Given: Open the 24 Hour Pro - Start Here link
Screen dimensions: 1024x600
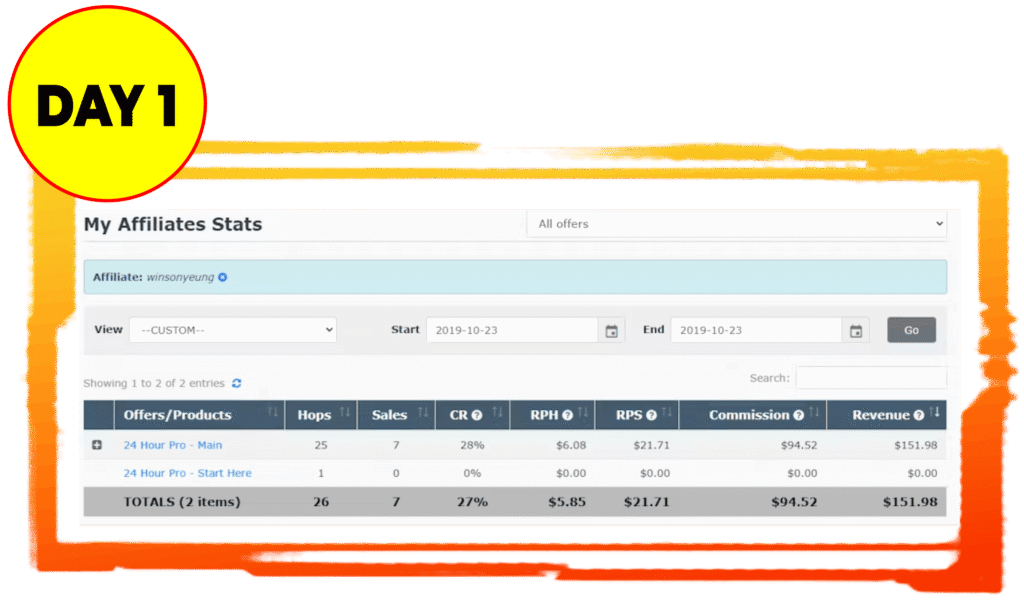Looking at the screenshot, I should (x=187, y=473).
